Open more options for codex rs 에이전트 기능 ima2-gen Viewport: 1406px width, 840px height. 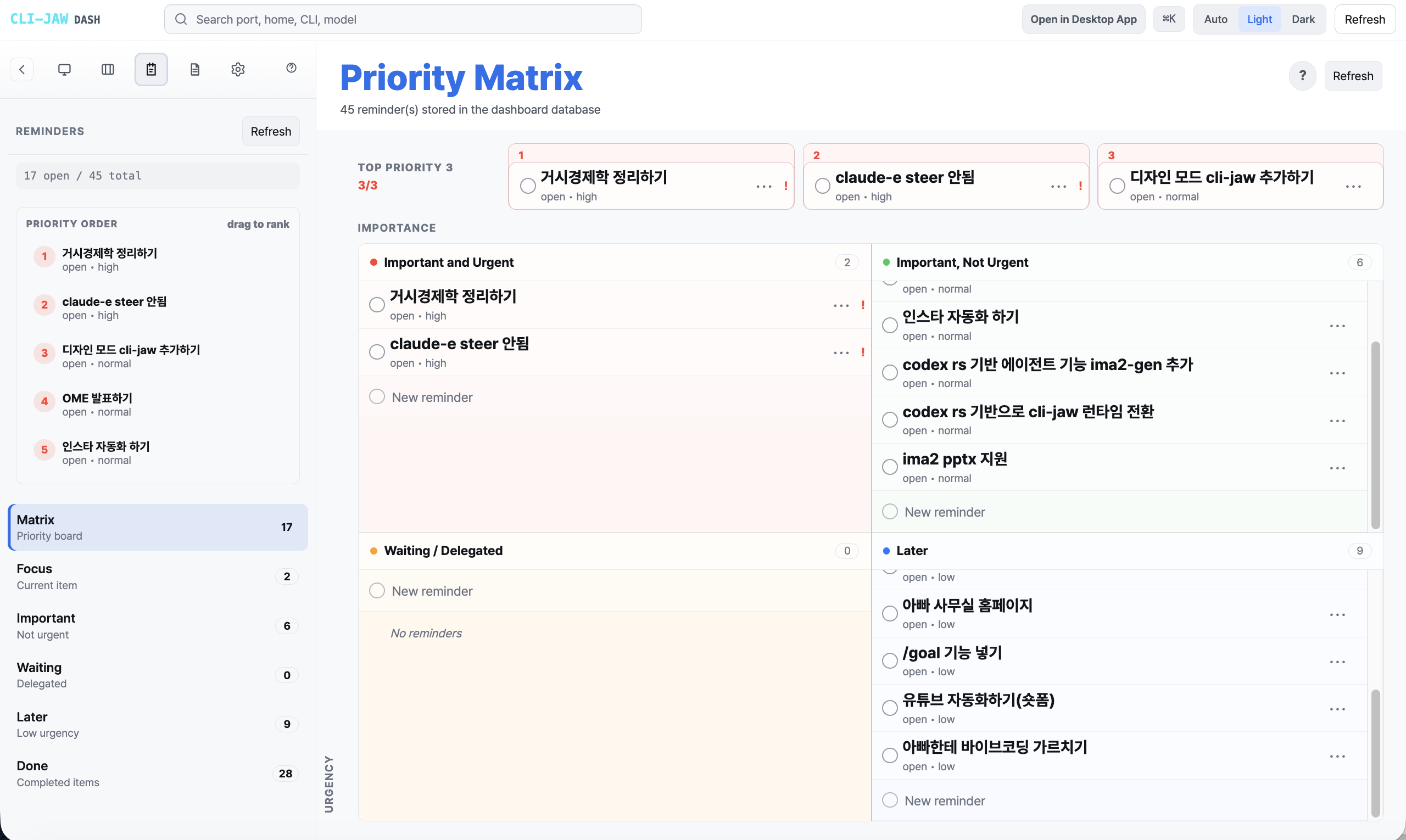pyautogui.click(x=1337, y=373)
